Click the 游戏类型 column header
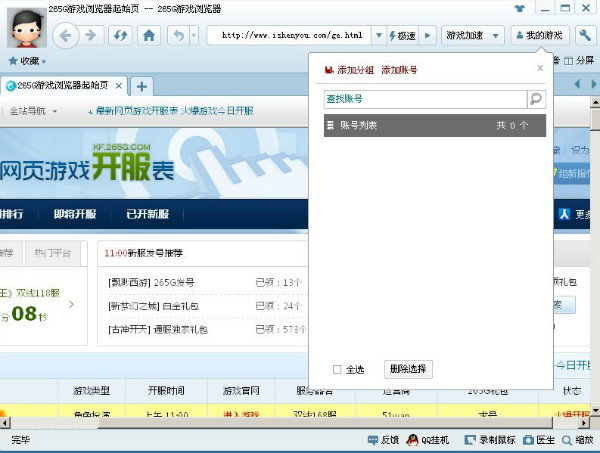The height and width of the screenshot is (453, 600). [x=91, y=391]
